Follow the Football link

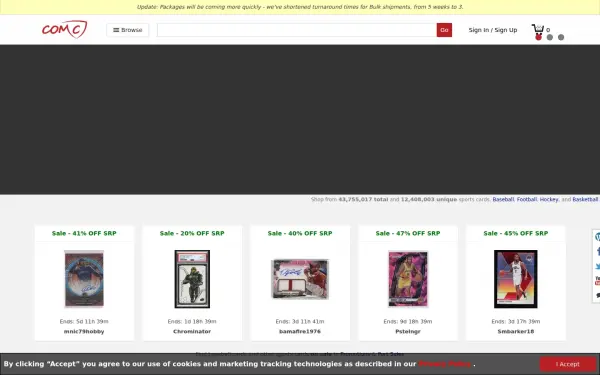[527, 199]
